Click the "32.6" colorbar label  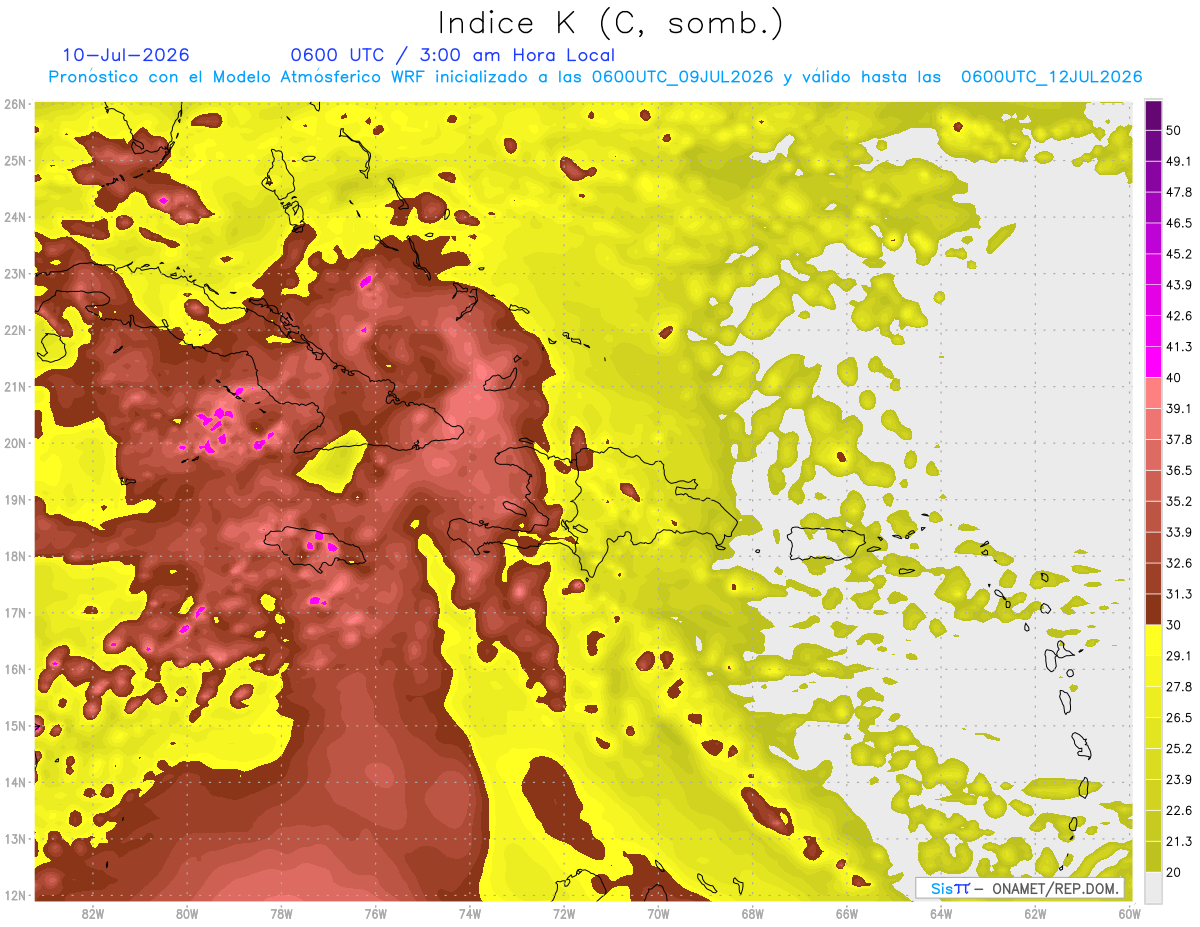pyautogui.click(x=1179, y=563)
